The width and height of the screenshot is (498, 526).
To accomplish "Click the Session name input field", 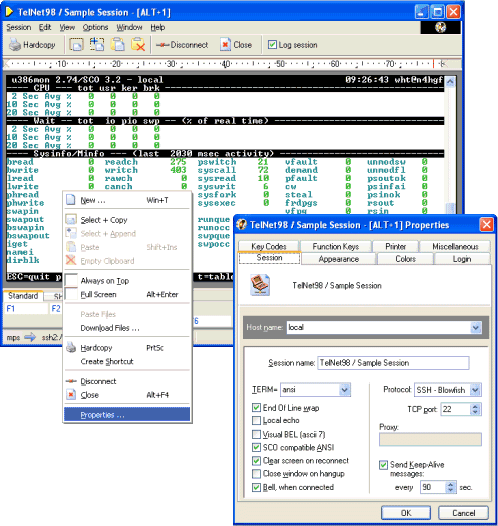I will click(393, 363).
